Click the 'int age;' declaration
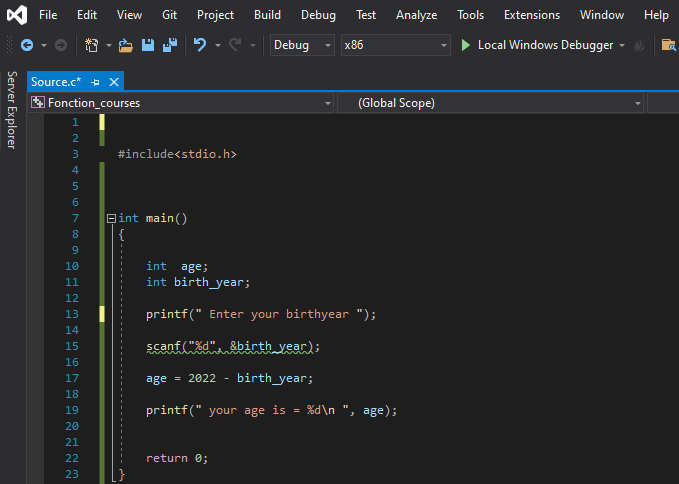679x484 pixels. tap(177, 266)
